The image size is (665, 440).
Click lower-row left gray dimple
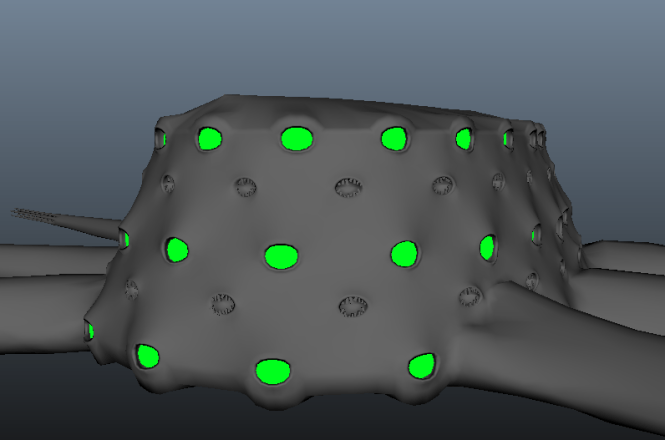coord(222,303)
